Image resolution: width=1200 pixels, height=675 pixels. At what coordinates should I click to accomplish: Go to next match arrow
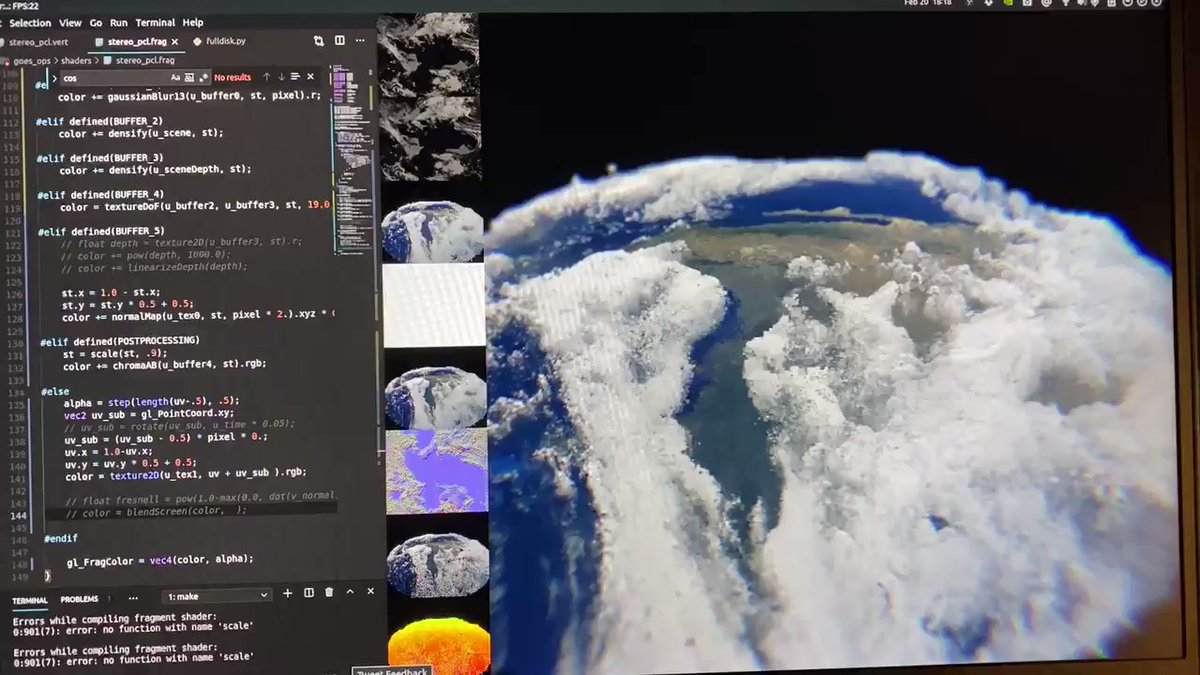click(x=281, y=77)
